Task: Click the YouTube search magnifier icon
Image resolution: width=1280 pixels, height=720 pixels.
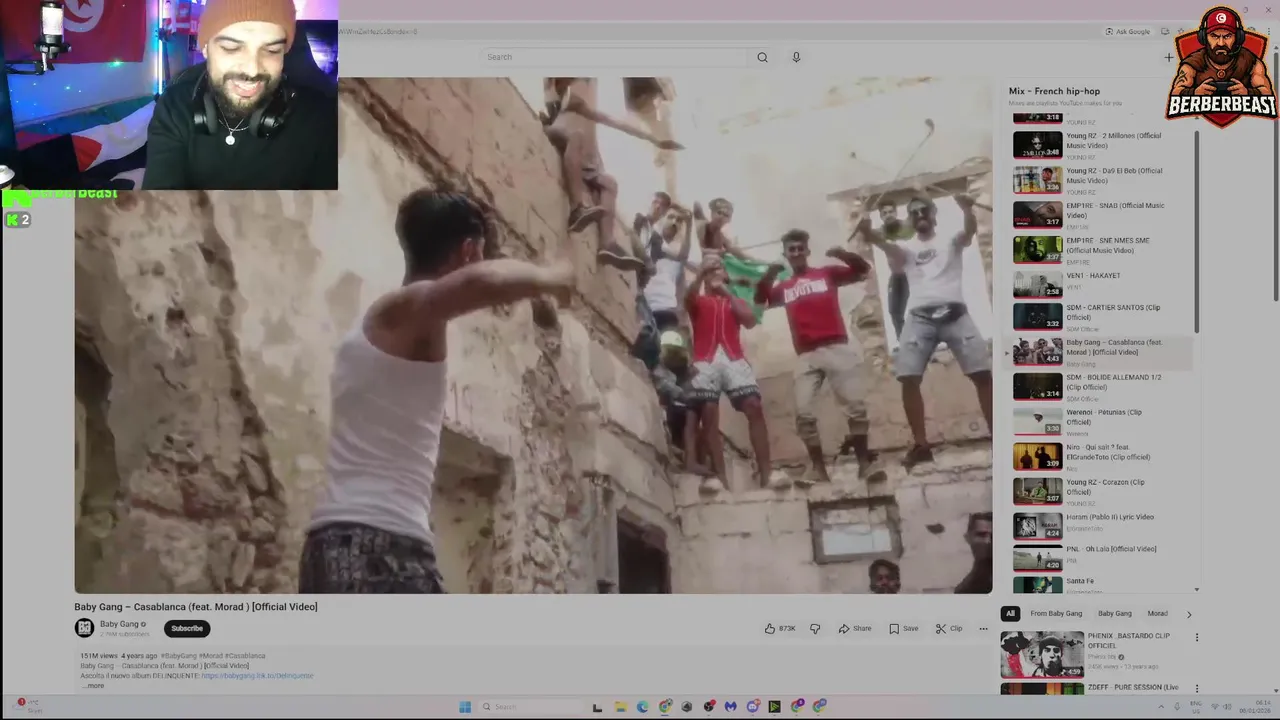Action: point(762,57)
